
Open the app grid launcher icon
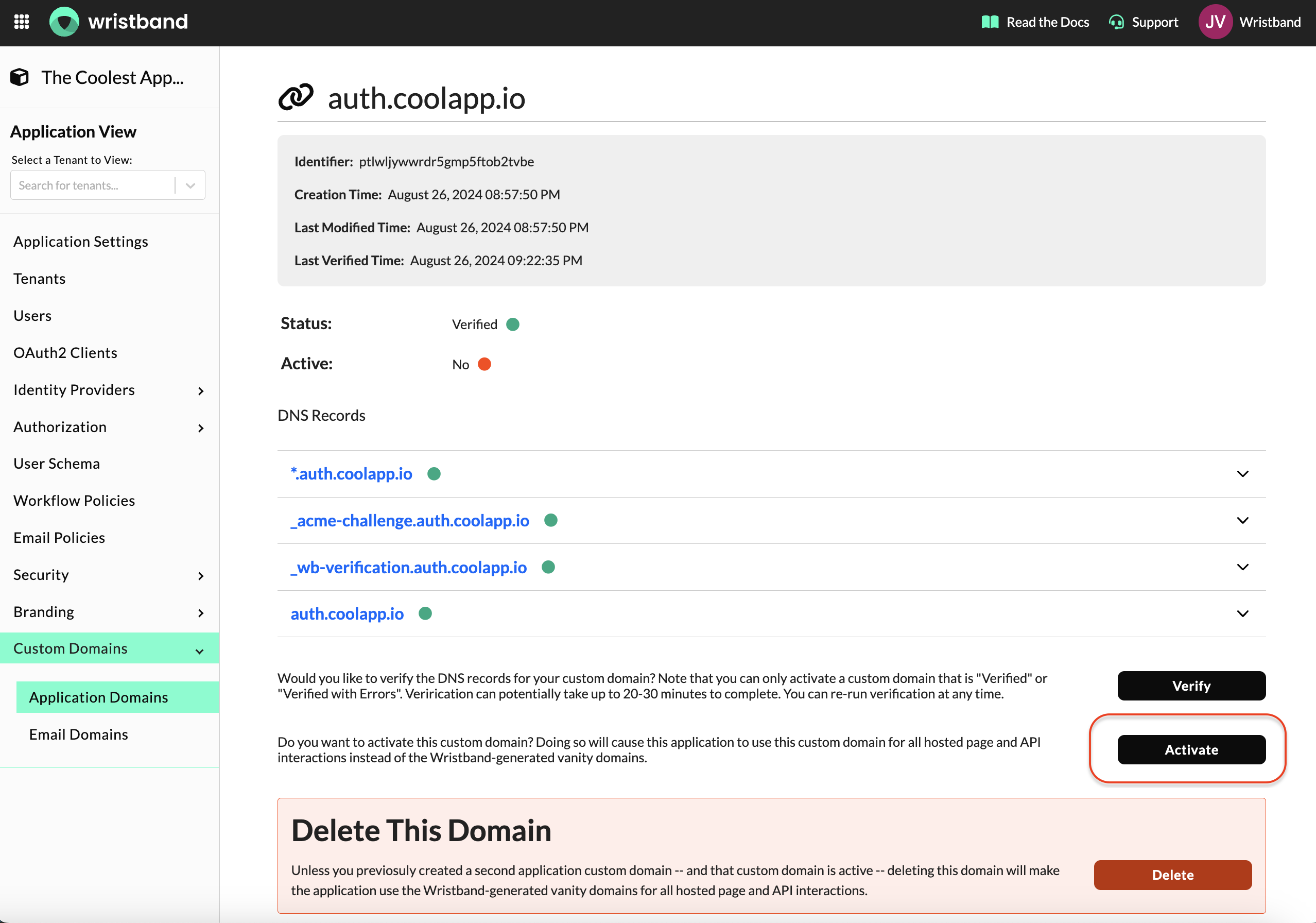pyautogui.click(x=22, y=22)
